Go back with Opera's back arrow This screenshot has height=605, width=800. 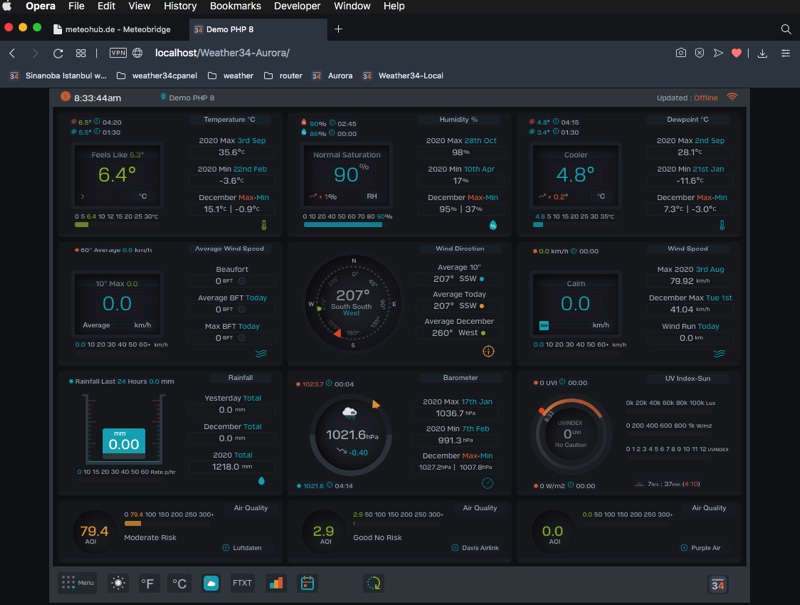coord(13,53)
